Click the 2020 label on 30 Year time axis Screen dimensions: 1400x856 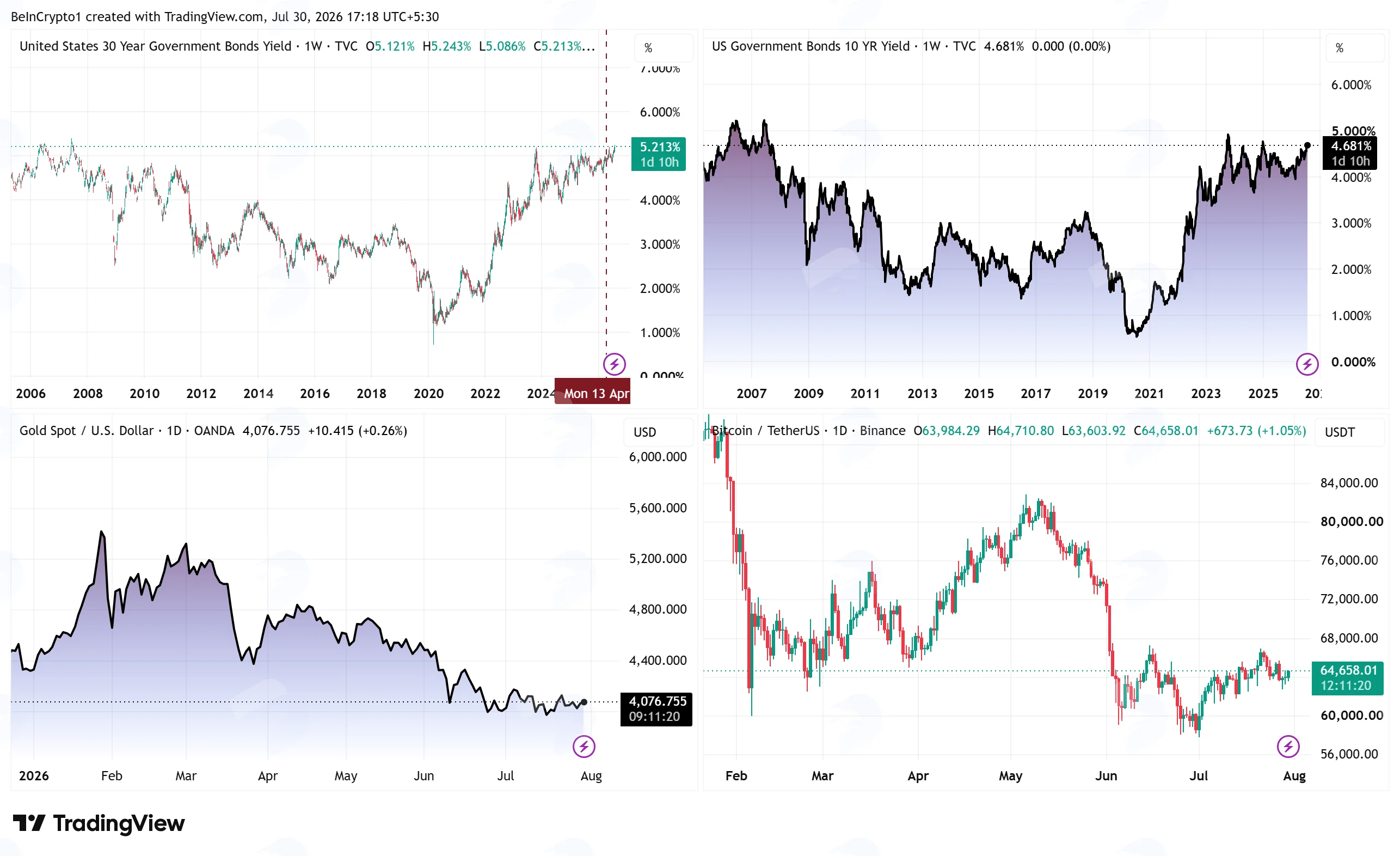pyautogui.click(x=428, y=393)
